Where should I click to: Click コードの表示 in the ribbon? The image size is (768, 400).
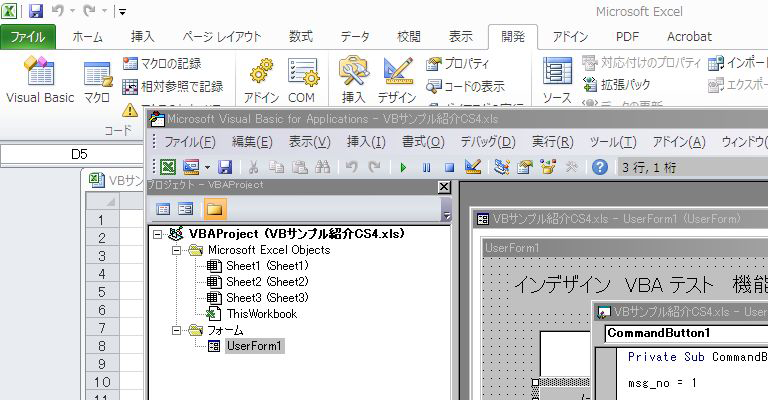[465, 87]
